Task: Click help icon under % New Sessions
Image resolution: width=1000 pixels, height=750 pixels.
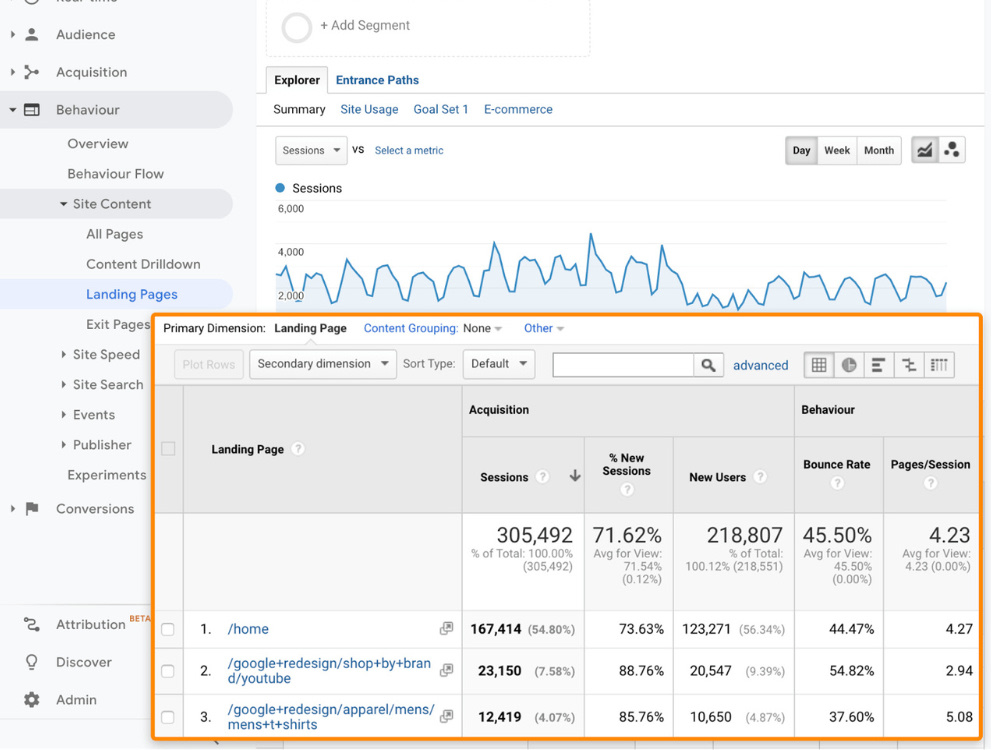Action: [x=627, y=489]
